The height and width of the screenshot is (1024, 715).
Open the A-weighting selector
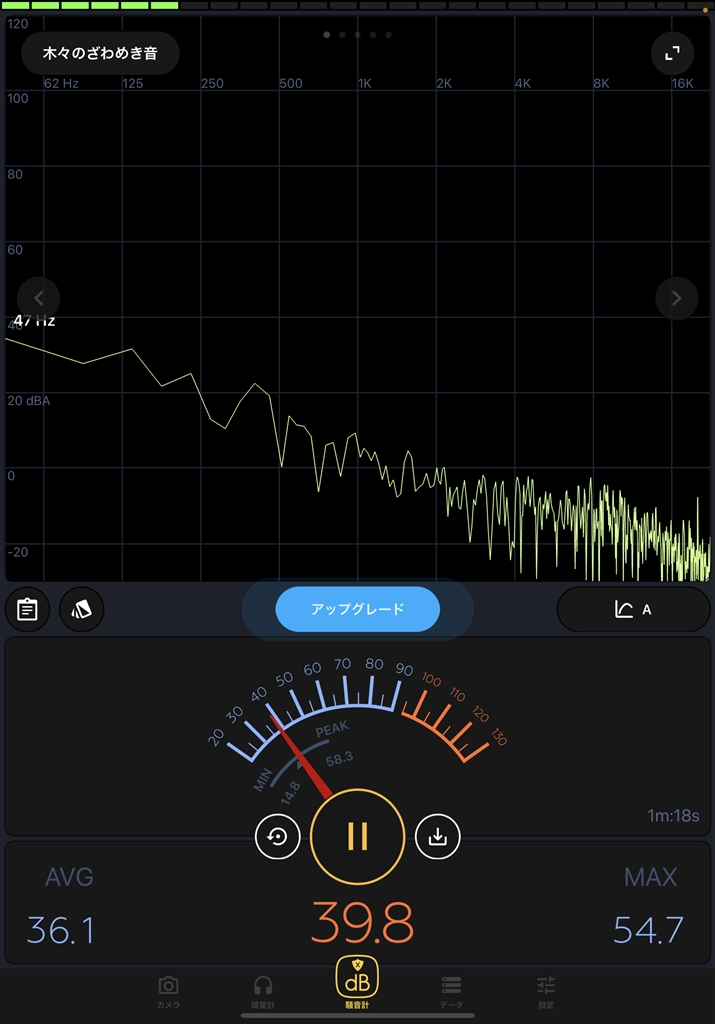pyautogui.click(x=633, y=609)
